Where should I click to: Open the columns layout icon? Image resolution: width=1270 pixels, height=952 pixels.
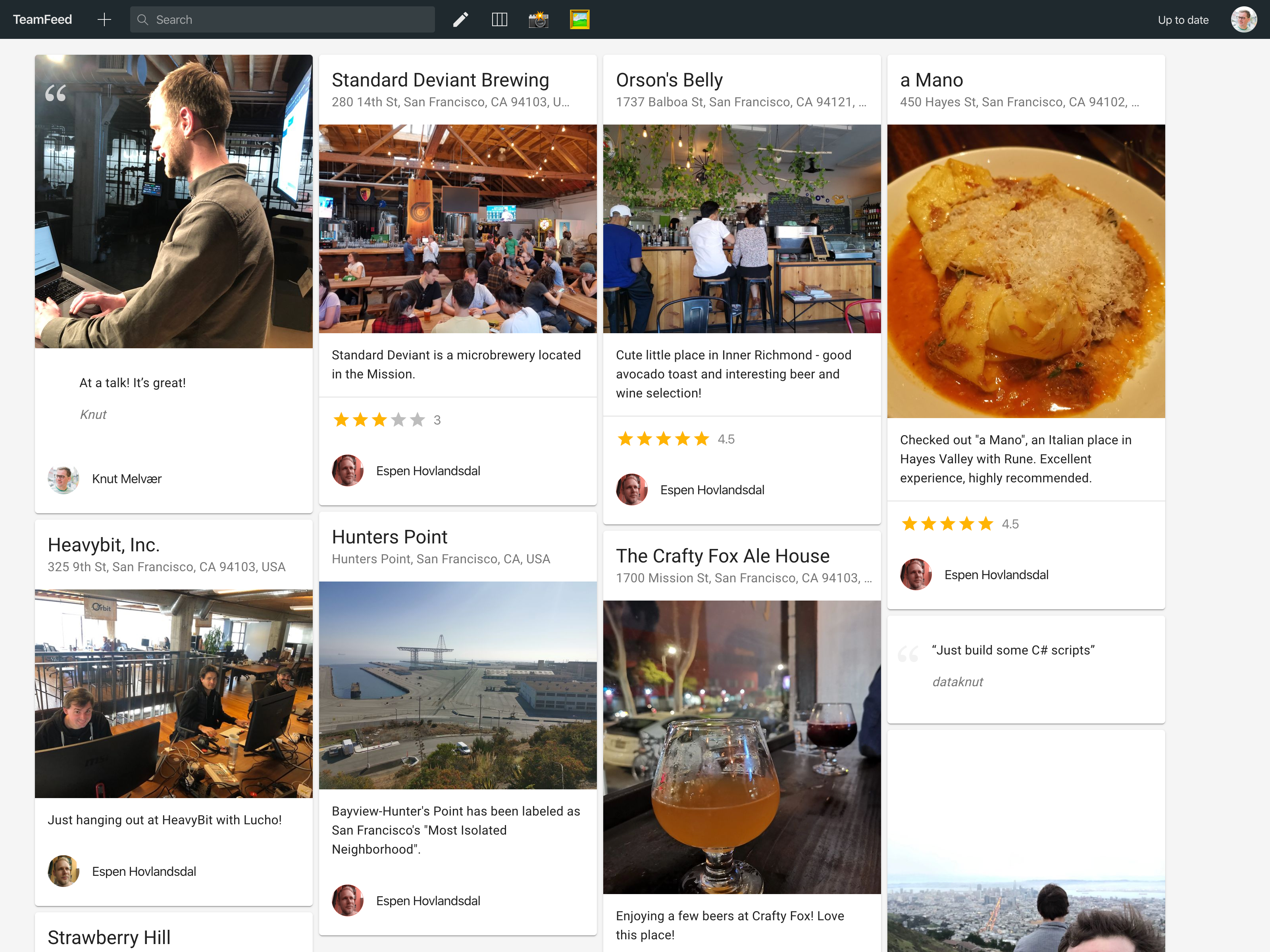pyautogui.click(x=499, y=19)
